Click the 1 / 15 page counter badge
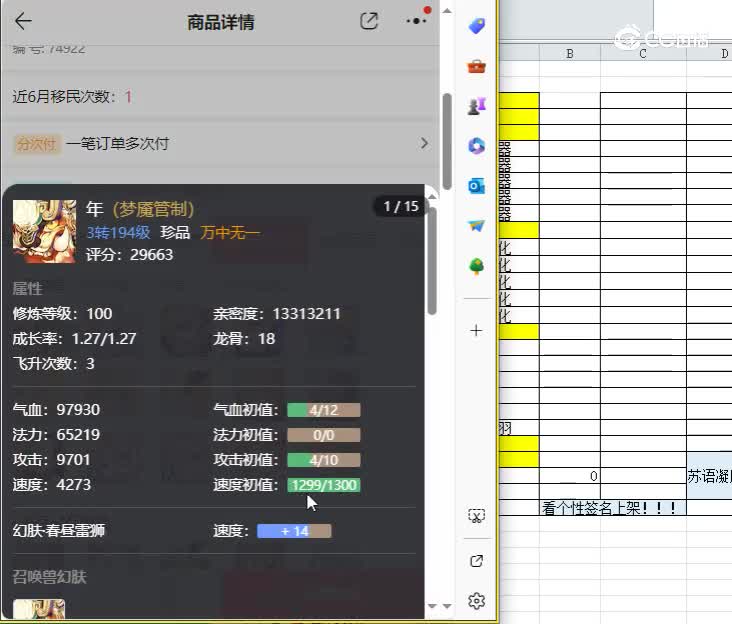The width and height of the screenshot is (732, 624). [400, 207]
